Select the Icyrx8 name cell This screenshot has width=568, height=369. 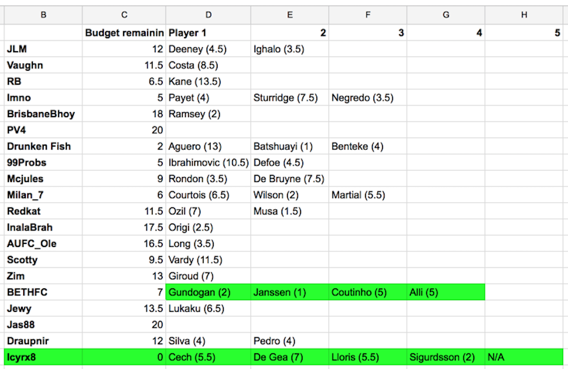pos(43,357)
